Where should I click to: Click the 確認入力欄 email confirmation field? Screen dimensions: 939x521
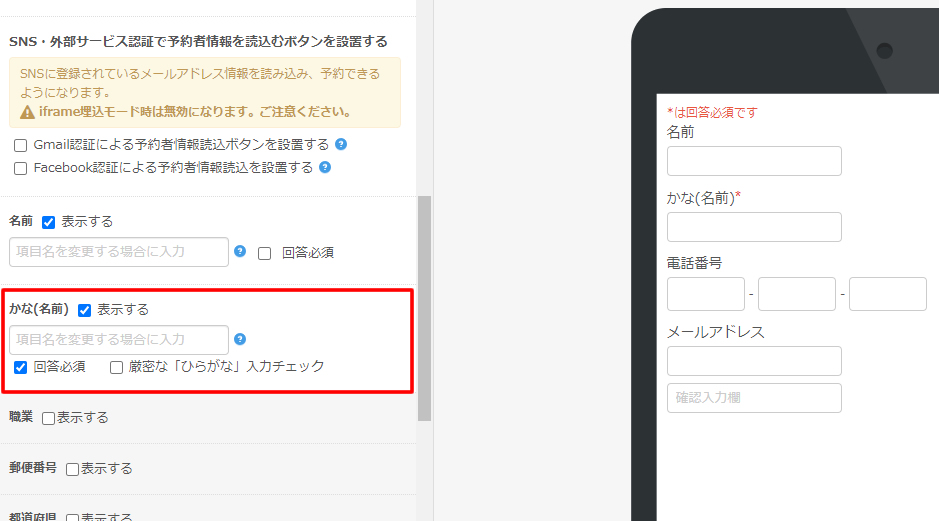coord(754,398)
